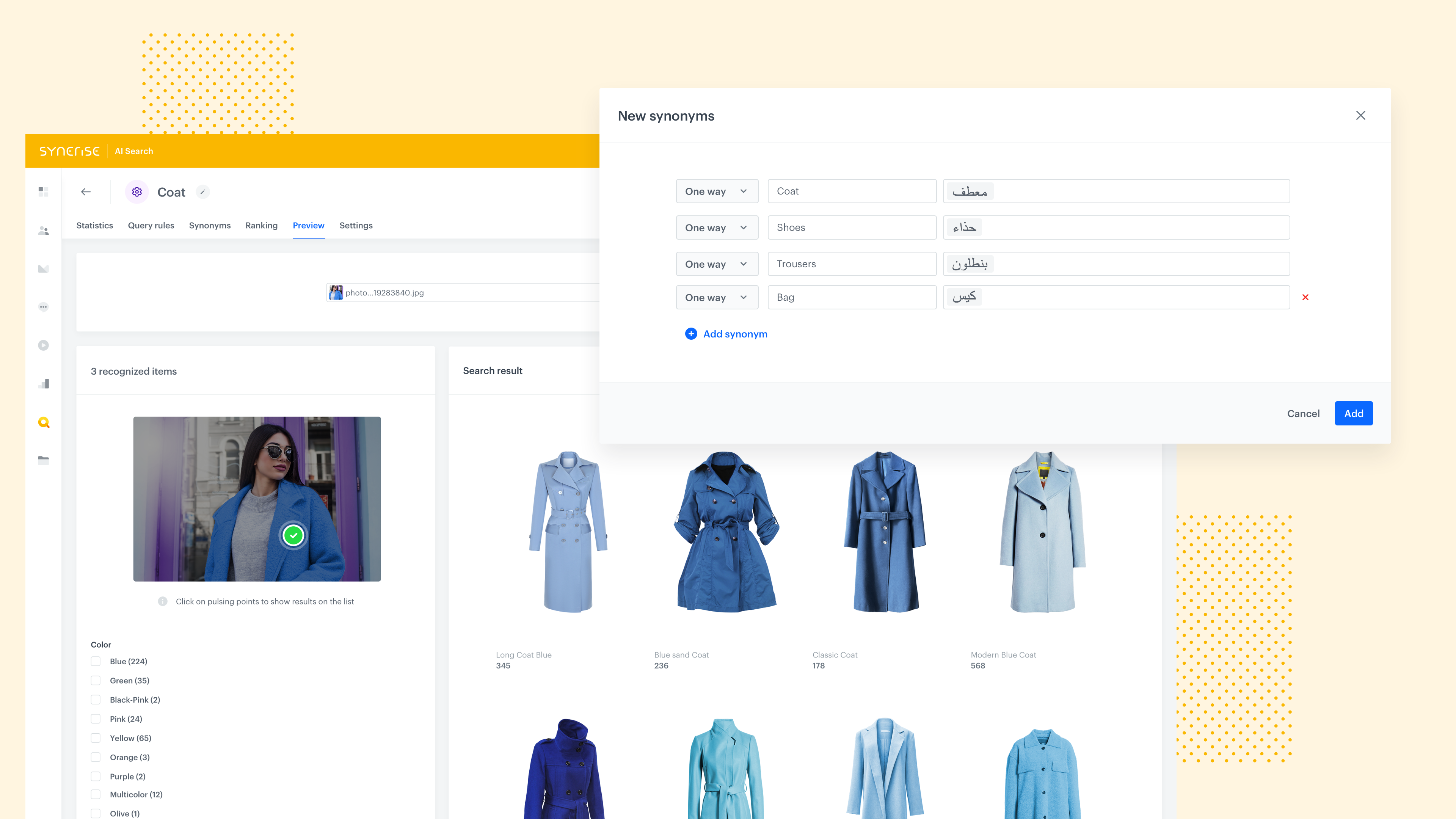The height and width of the screenshot is (819, 1456).
Task: Click the Arabic synonym field for Shoes
Action: coord(1116,227)
